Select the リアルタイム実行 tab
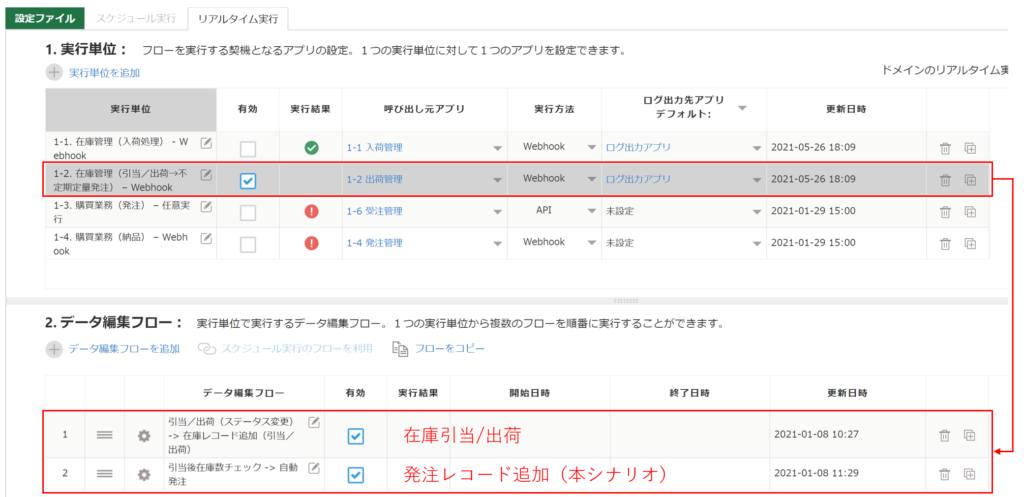Screen dimensions: 1024x497 (x=238, y=19)
